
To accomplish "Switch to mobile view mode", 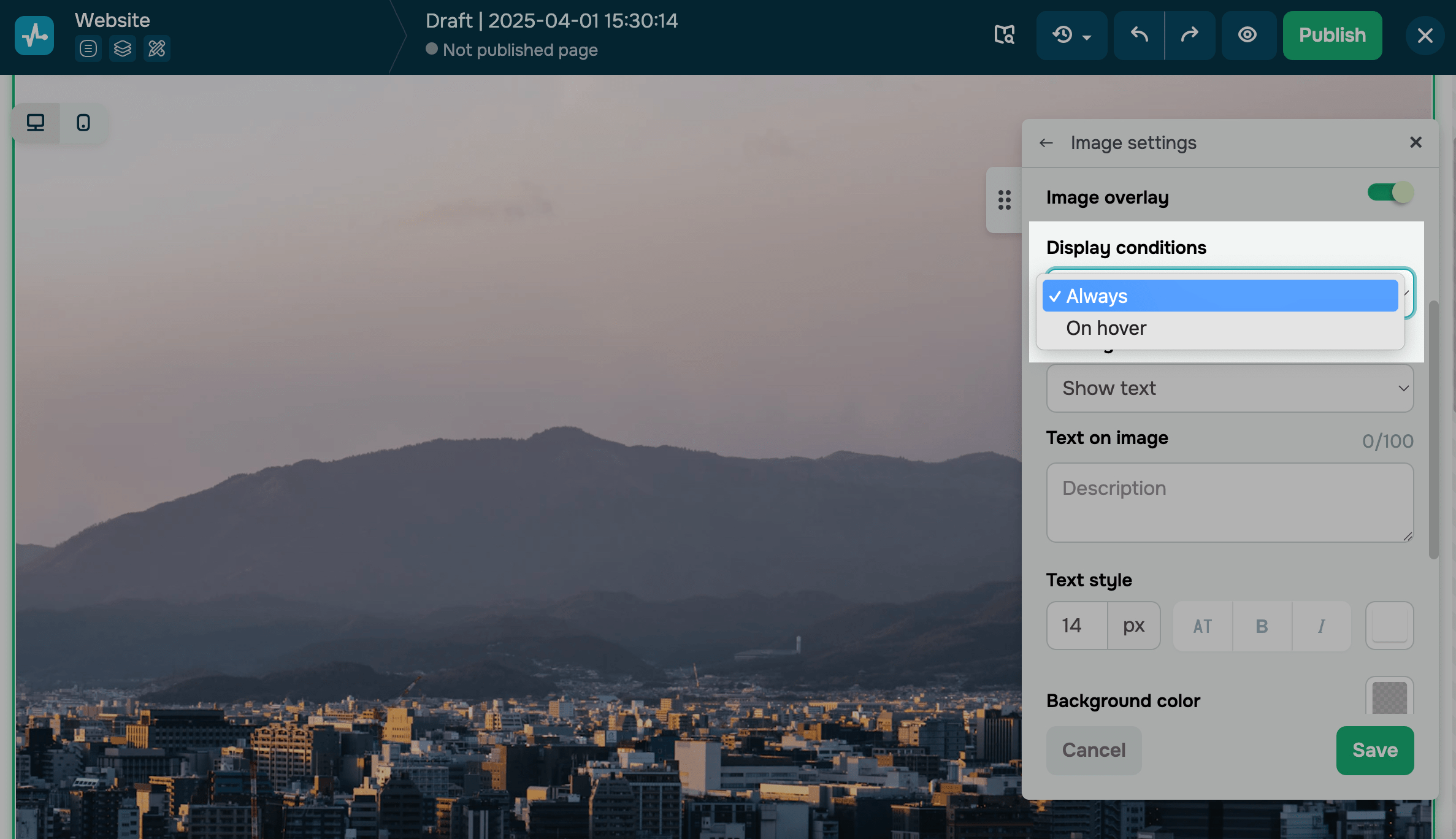I will pos(83,123).
